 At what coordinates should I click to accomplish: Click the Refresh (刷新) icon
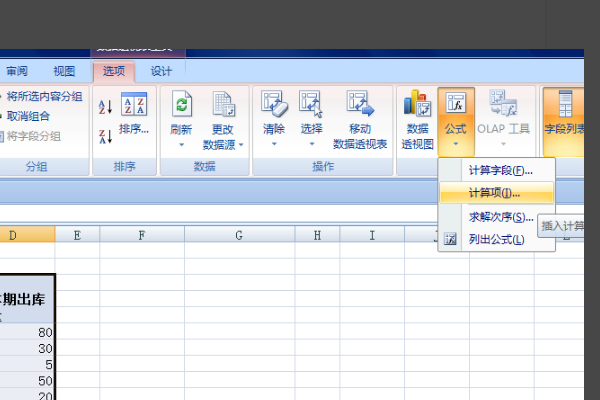[x=181, y=104]
